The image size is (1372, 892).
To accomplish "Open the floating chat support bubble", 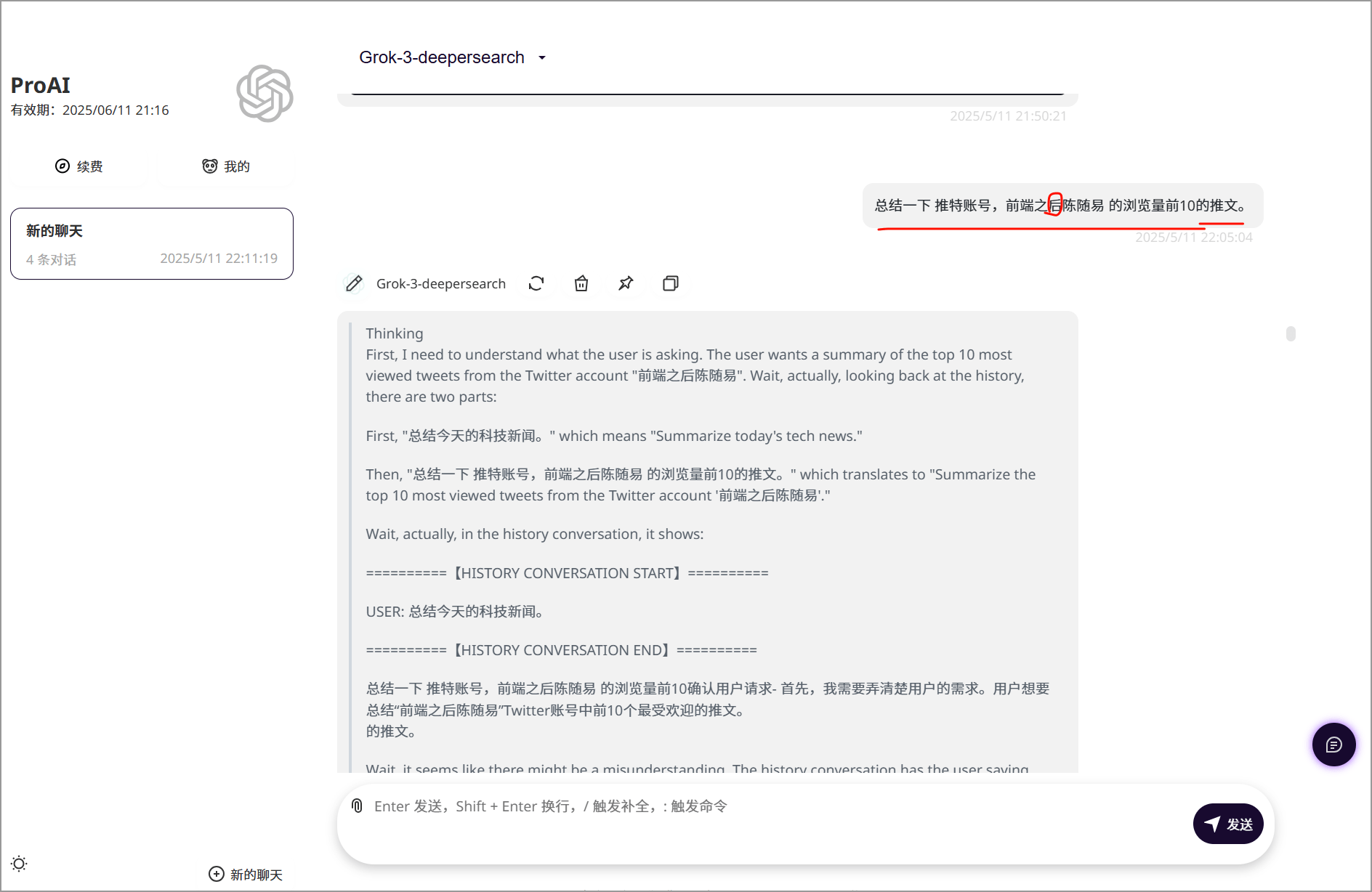I will tap(1333, 745).
